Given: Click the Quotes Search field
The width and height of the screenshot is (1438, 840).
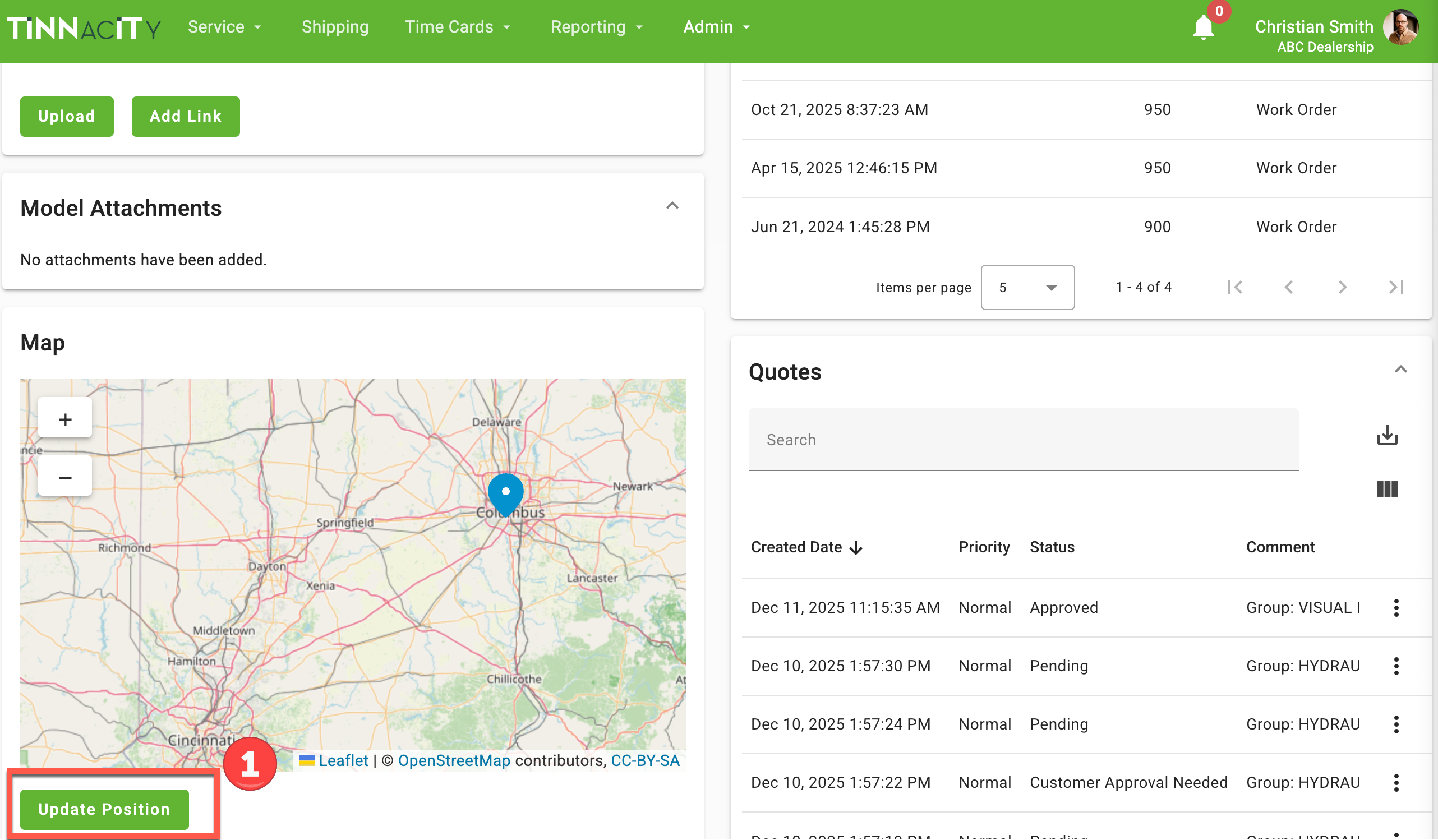Looking at the screenshot, I should click(1022, 440).
